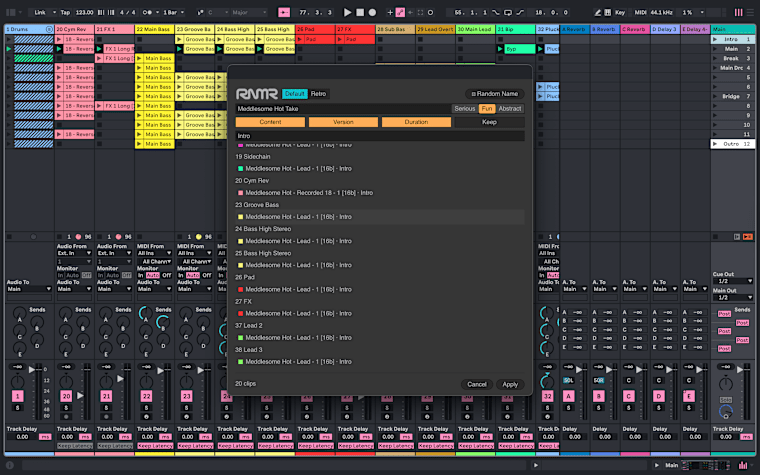Open the browser toggle icon at top left

click(x=11, y=12)
